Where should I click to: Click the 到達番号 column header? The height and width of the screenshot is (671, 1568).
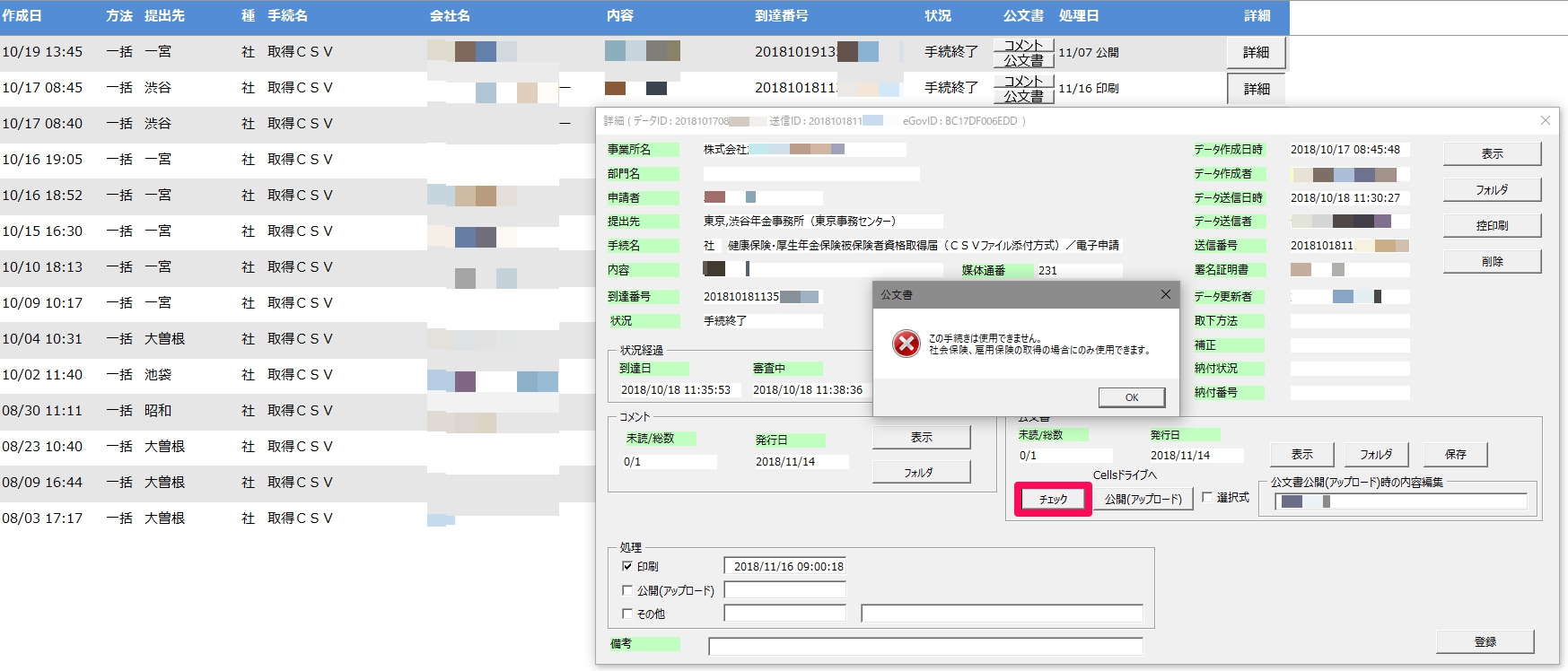[781, 16]
